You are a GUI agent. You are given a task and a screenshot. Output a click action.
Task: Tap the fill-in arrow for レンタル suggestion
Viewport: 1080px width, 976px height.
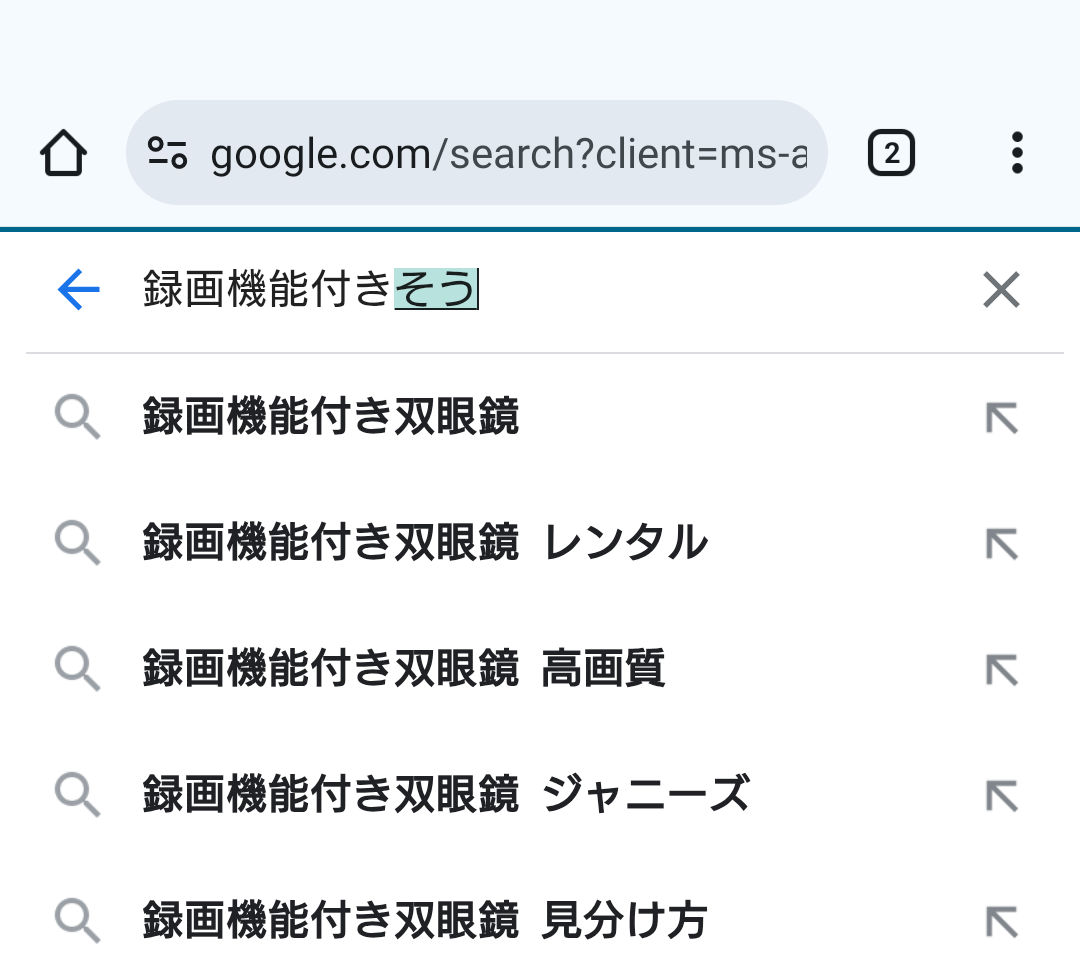click(1001, 544)
